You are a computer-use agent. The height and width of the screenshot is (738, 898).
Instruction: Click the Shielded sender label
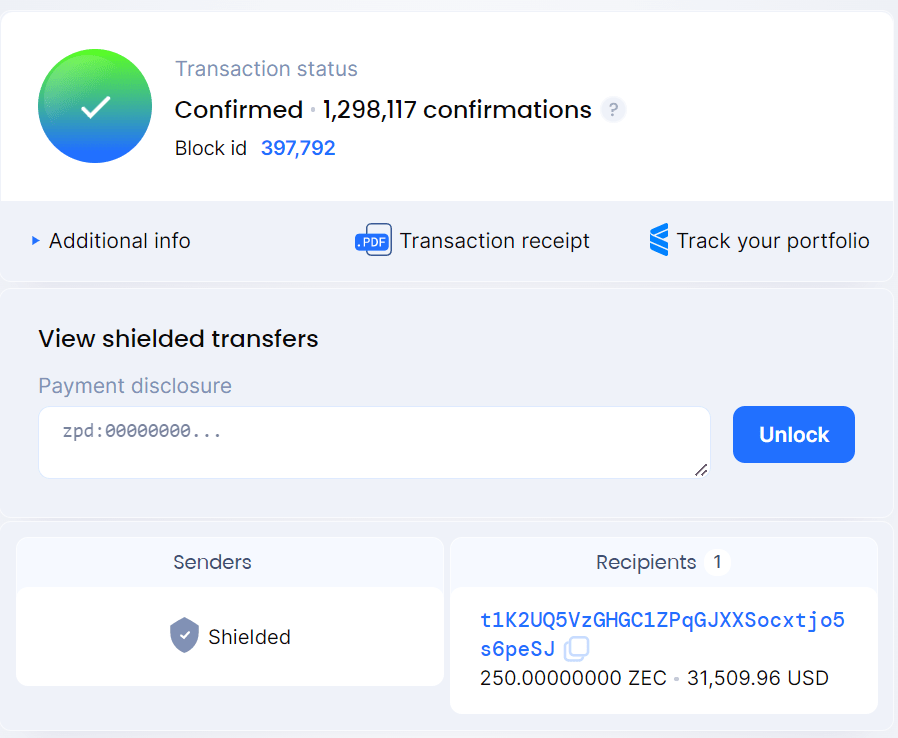[x=249, y=637]
